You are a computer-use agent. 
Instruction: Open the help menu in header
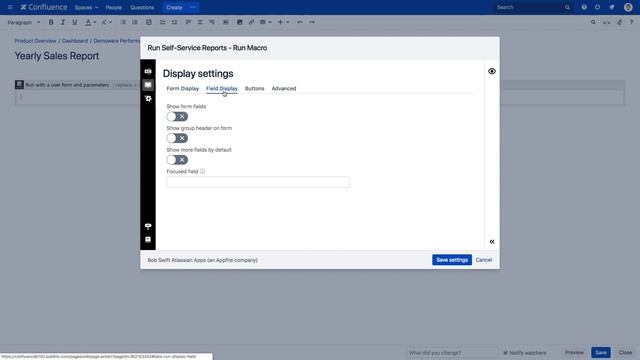click(x=584, y=7)
